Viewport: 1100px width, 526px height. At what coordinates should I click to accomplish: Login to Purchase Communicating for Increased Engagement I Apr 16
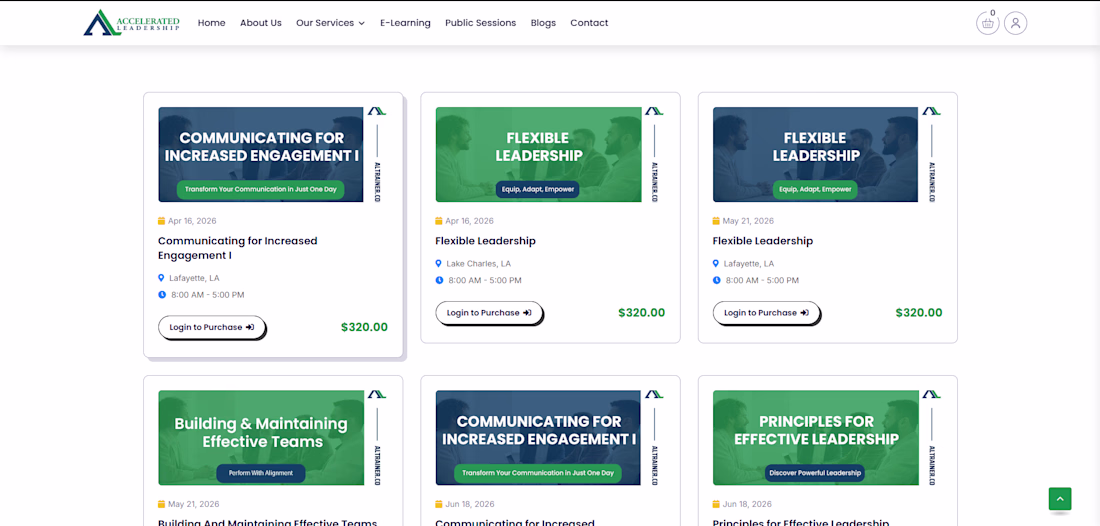[211, 328]
